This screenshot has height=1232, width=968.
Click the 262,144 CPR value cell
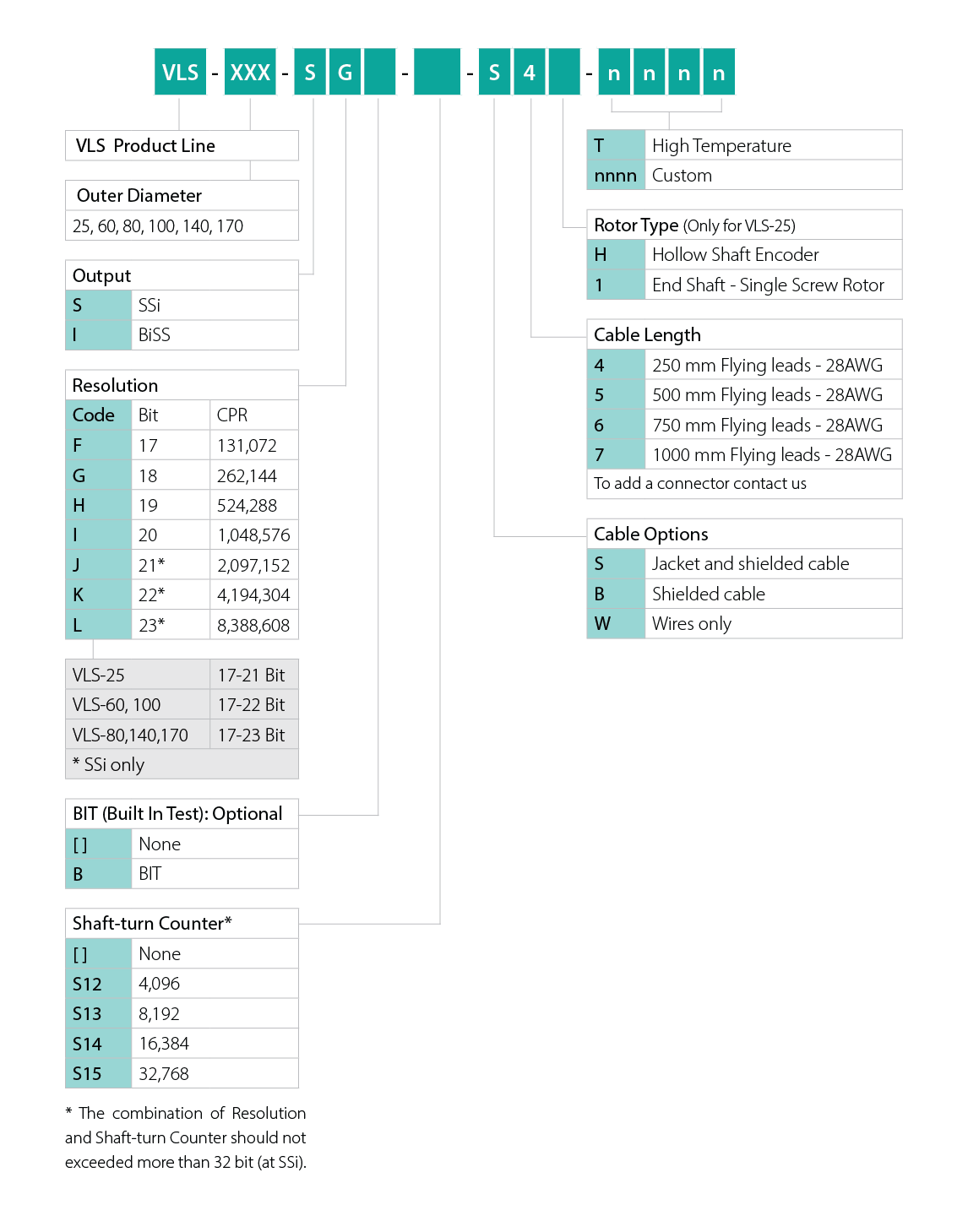tap(247, 476)
